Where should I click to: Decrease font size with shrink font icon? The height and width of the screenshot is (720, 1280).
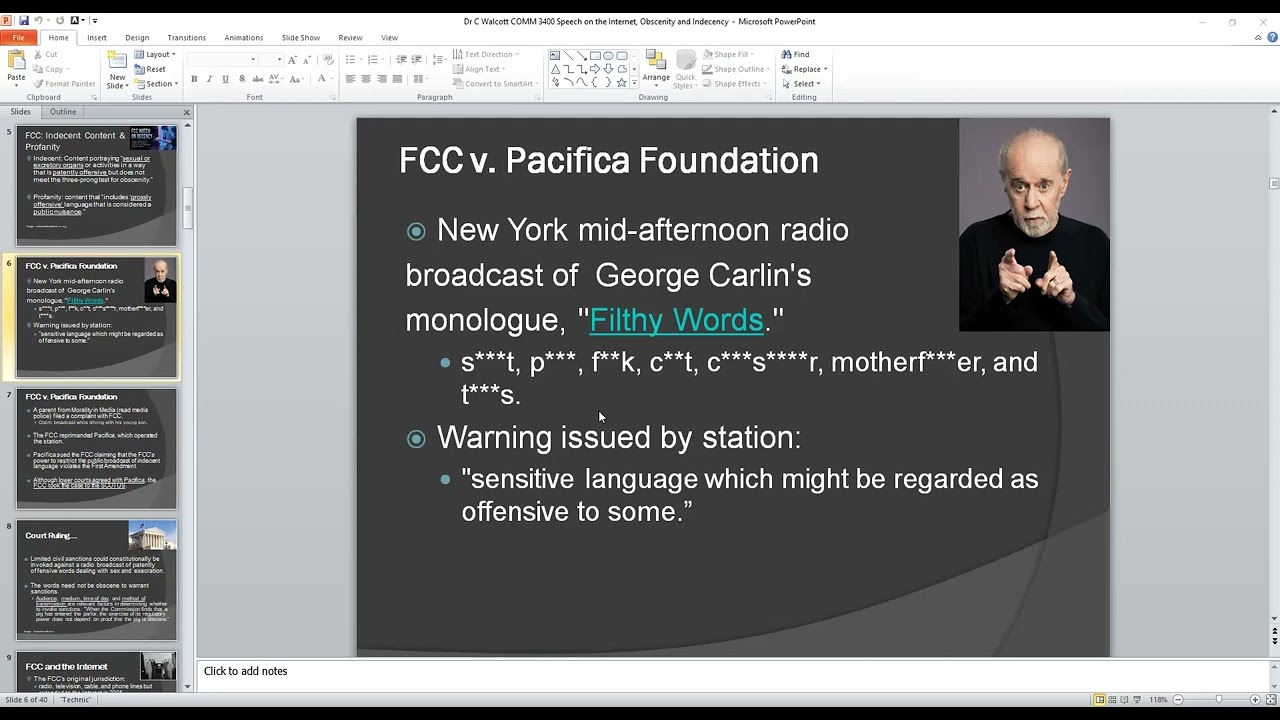[x=306, y=60]
